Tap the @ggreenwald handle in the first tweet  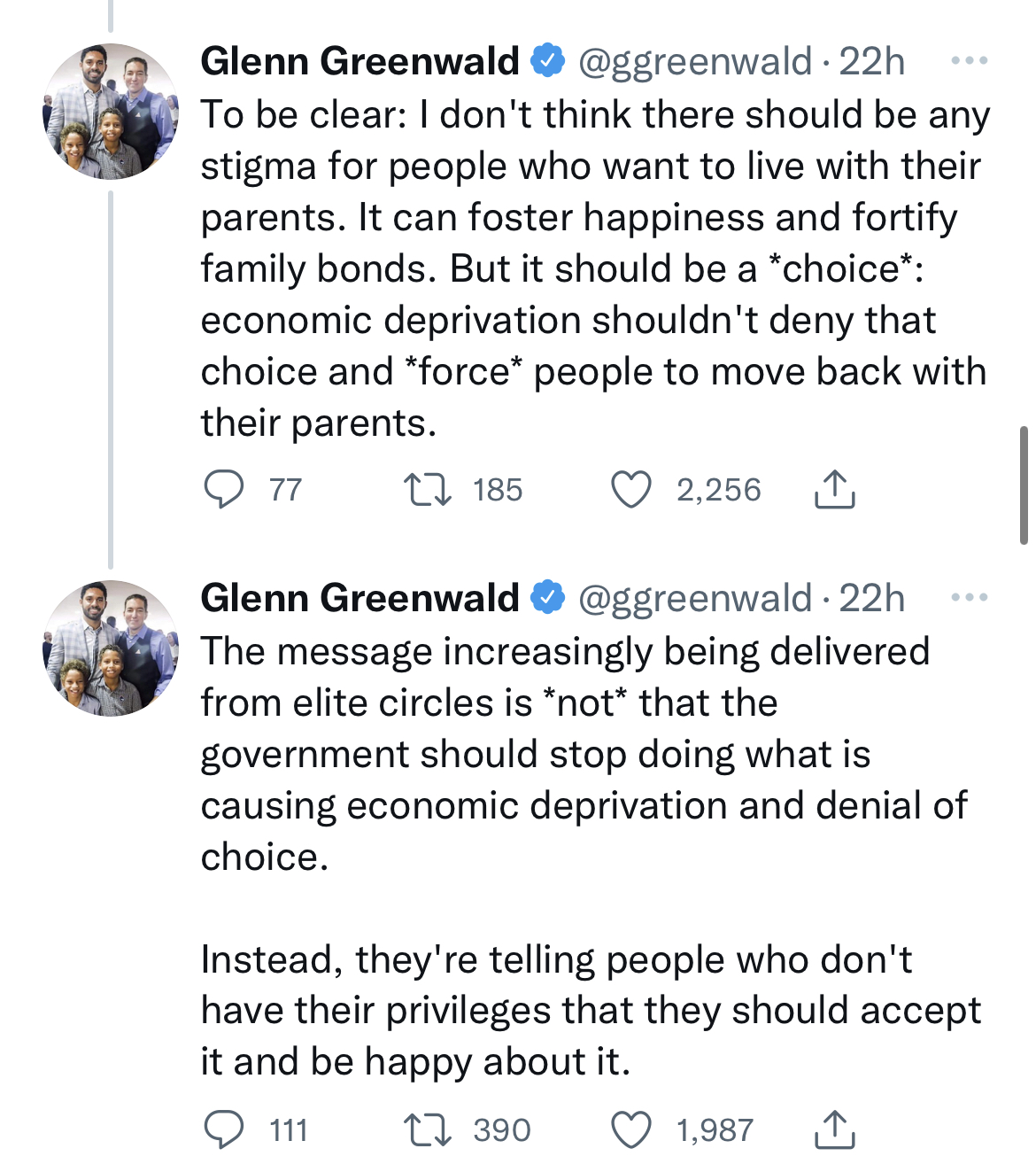coord(695,62)
